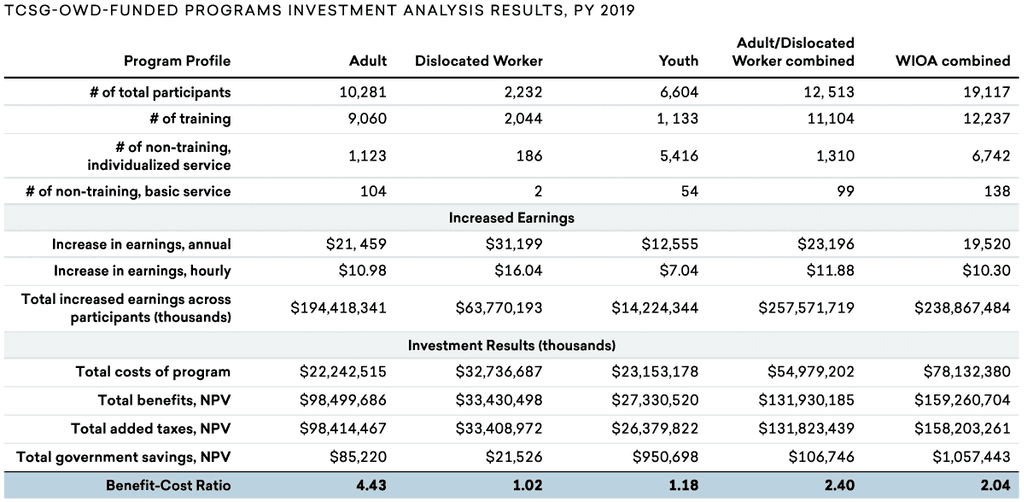Select the Youth government savings cell $950,698
The image size is (1024, 502).
(664, 457)
